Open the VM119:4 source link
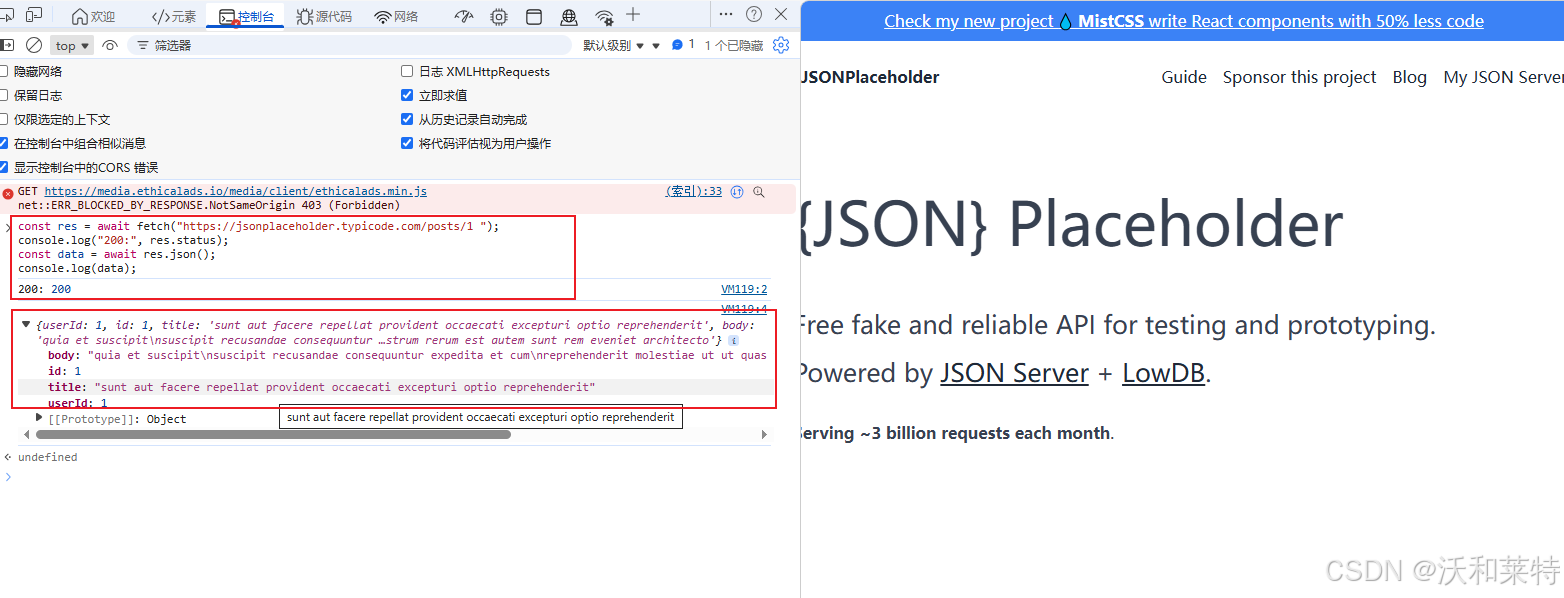1564x598 pixels. 744,309
